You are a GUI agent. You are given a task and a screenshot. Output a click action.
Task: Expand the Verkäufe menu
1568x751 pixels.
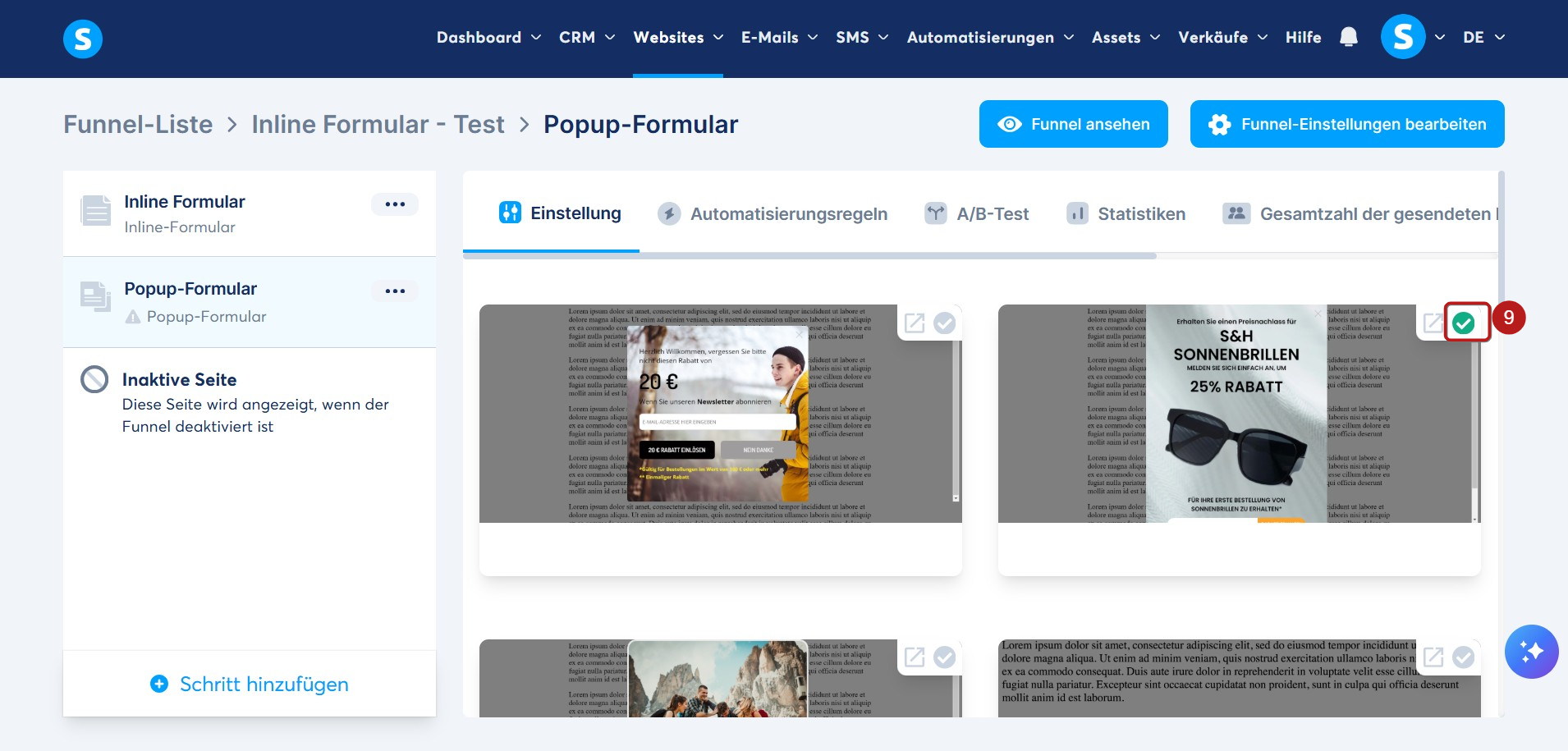pyautogui.click(x=1223, y=38)
